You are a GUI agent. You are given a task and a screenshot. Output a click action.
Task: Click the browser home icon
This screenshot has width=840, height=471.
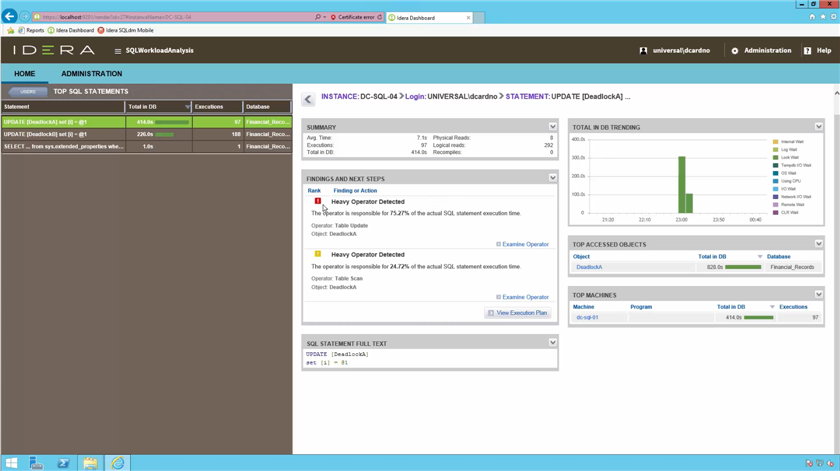click(812, 17)
